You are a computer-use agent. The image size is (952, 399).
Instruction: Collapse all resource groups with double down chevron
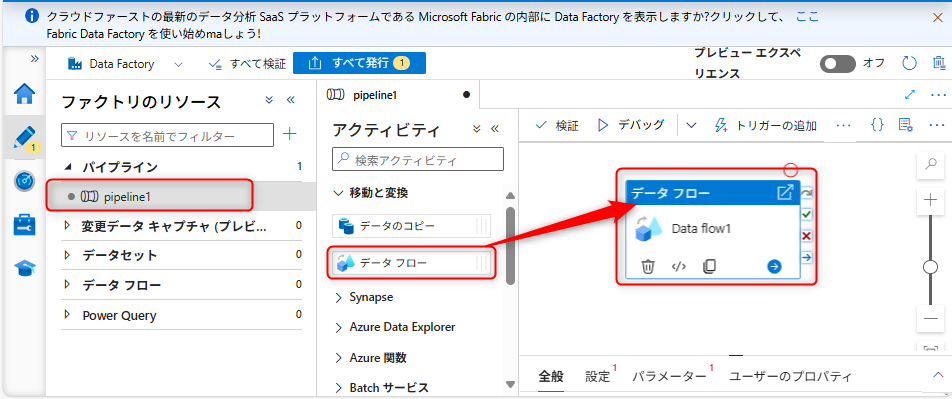270,100
